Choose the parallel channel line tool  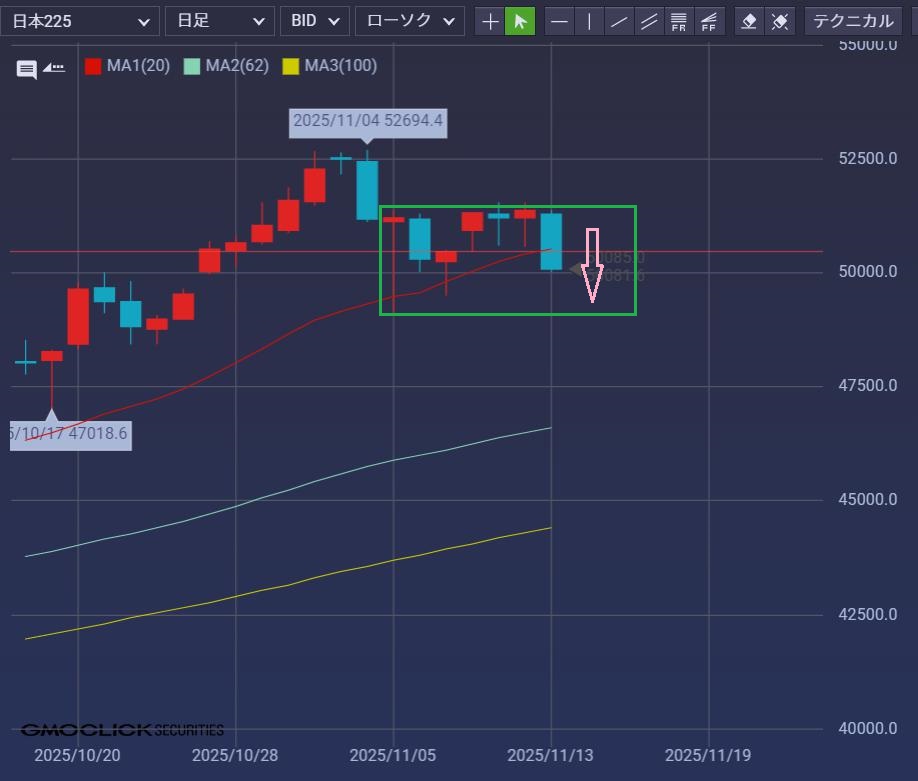point(649,21)
